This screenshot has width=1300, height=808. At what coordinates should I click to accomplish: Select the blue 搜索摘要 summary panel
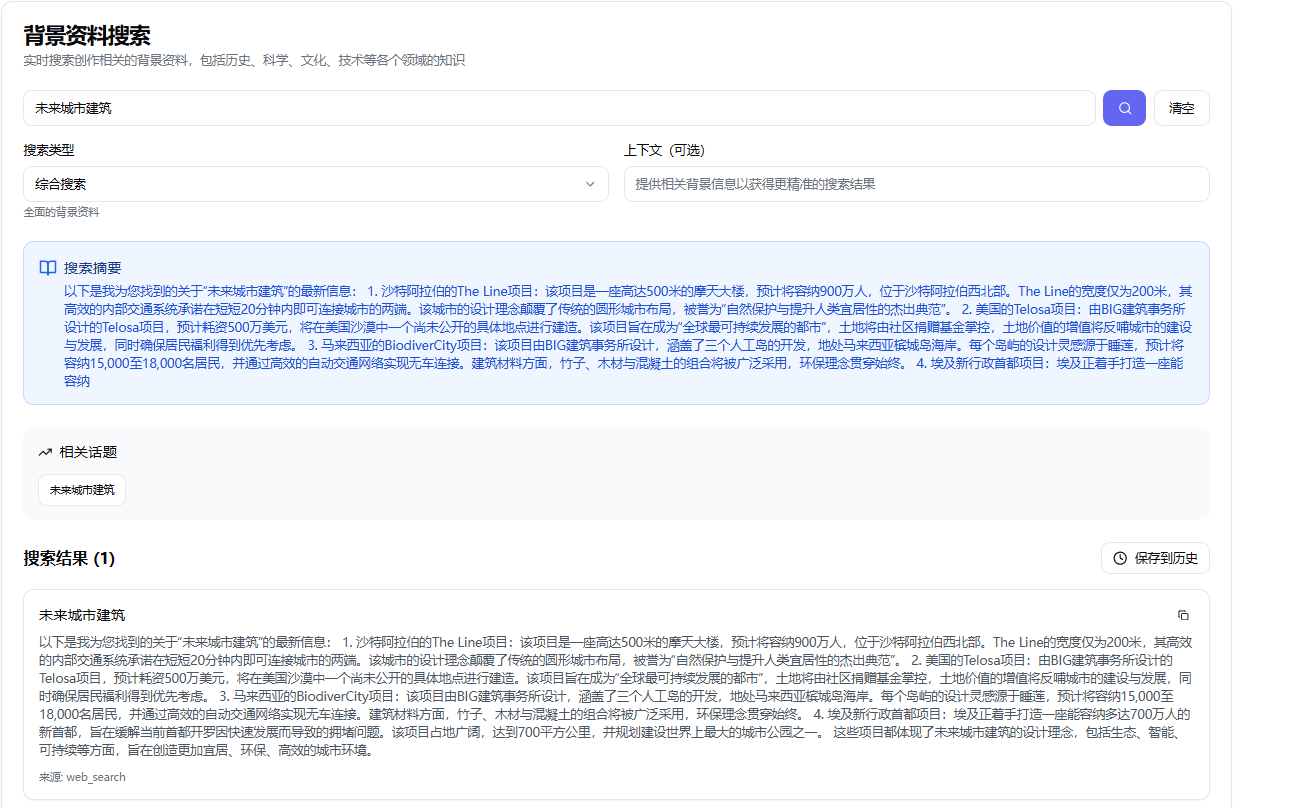point(615,325)
